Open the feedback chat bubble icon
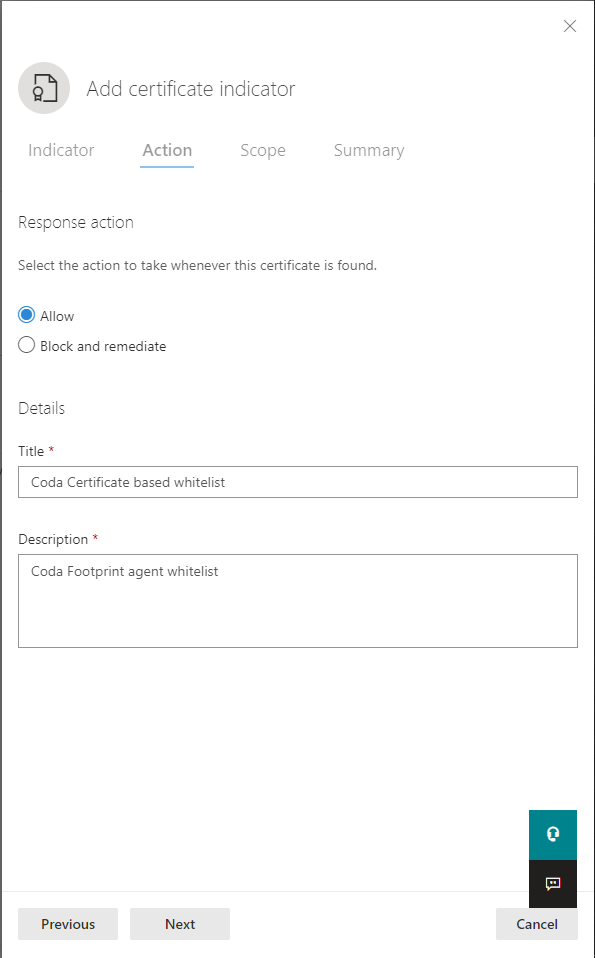This screenshot has height=958, width=595. [553, 883]
